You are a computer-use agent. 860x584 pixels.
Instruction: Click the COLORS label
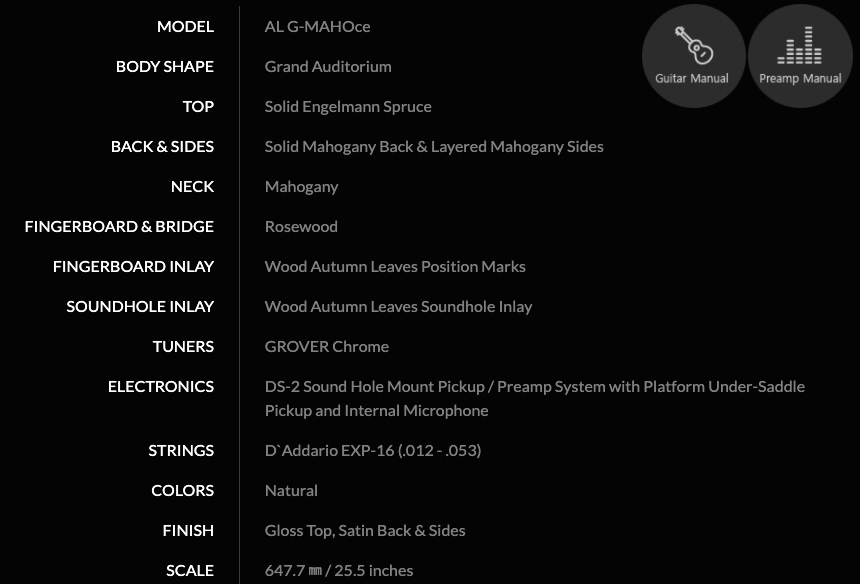click(182, 490)
